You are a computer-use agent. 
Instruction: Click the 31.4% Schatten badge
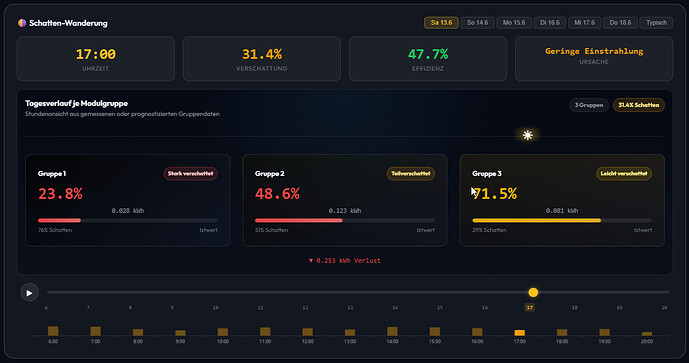pyautogui.click(x=638, y=105)
